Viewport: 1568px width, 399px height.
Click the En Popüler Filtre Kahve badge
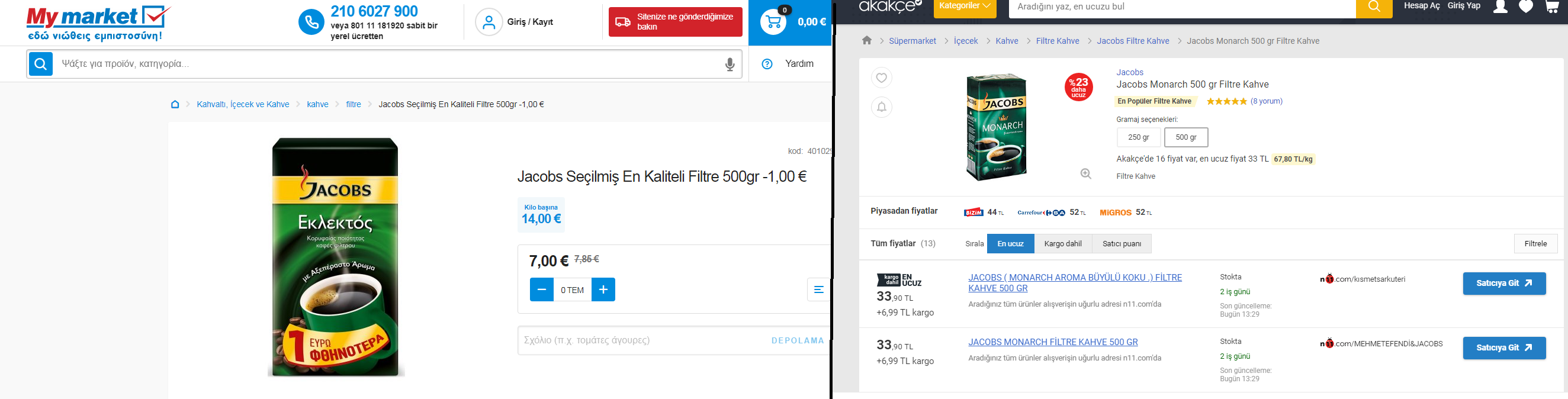pyautogui.click(x=1155, y=101)
